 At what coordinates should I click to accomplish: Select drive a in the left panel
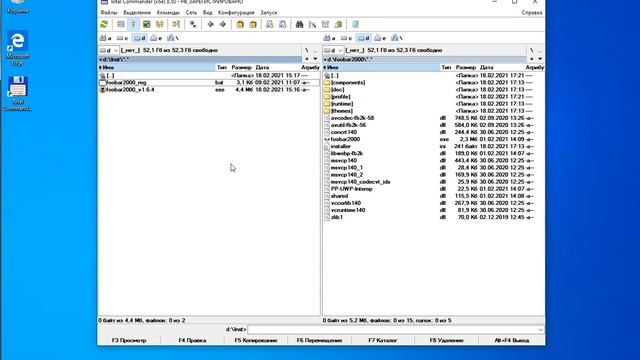click(106, 38)
